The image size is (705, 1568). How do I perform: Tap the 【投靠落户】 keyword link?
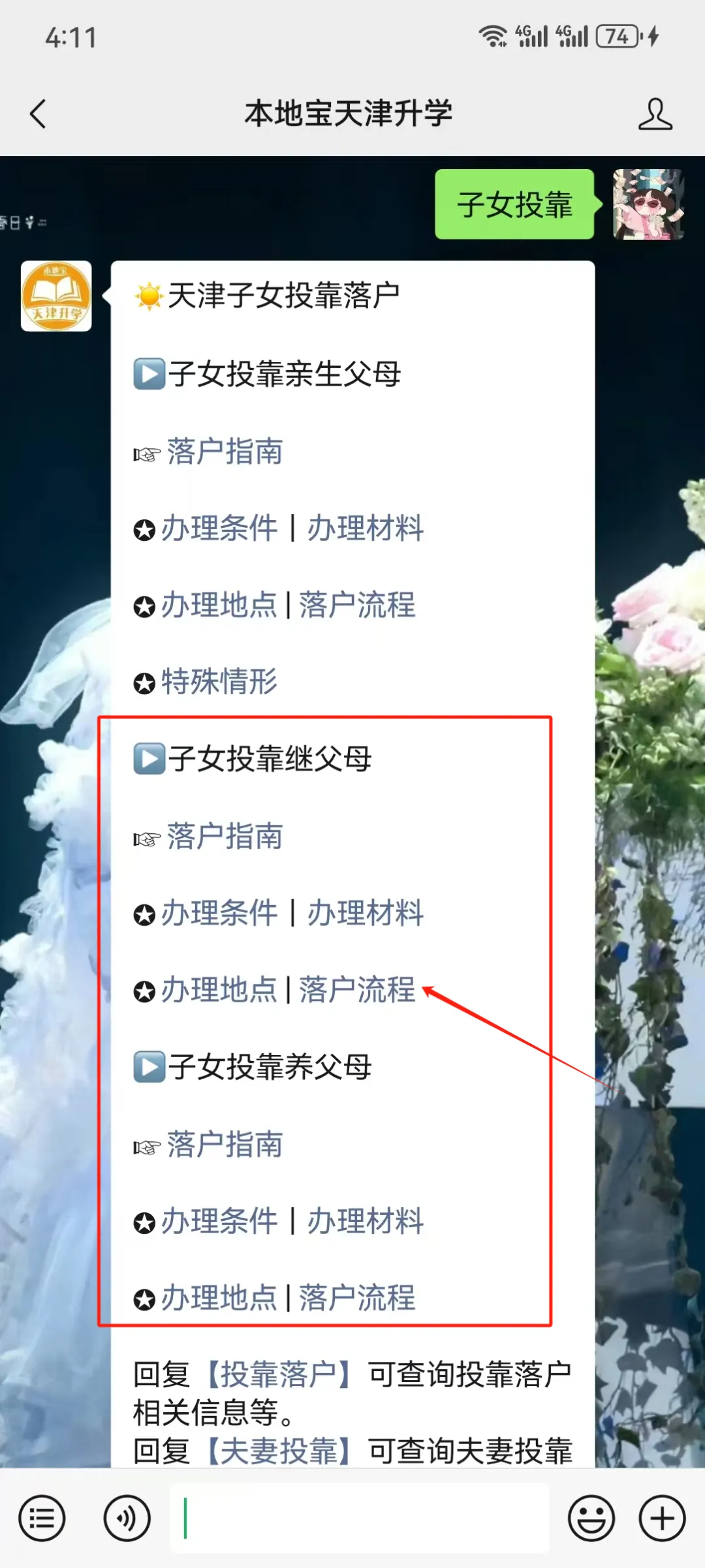click(278, 1374)
